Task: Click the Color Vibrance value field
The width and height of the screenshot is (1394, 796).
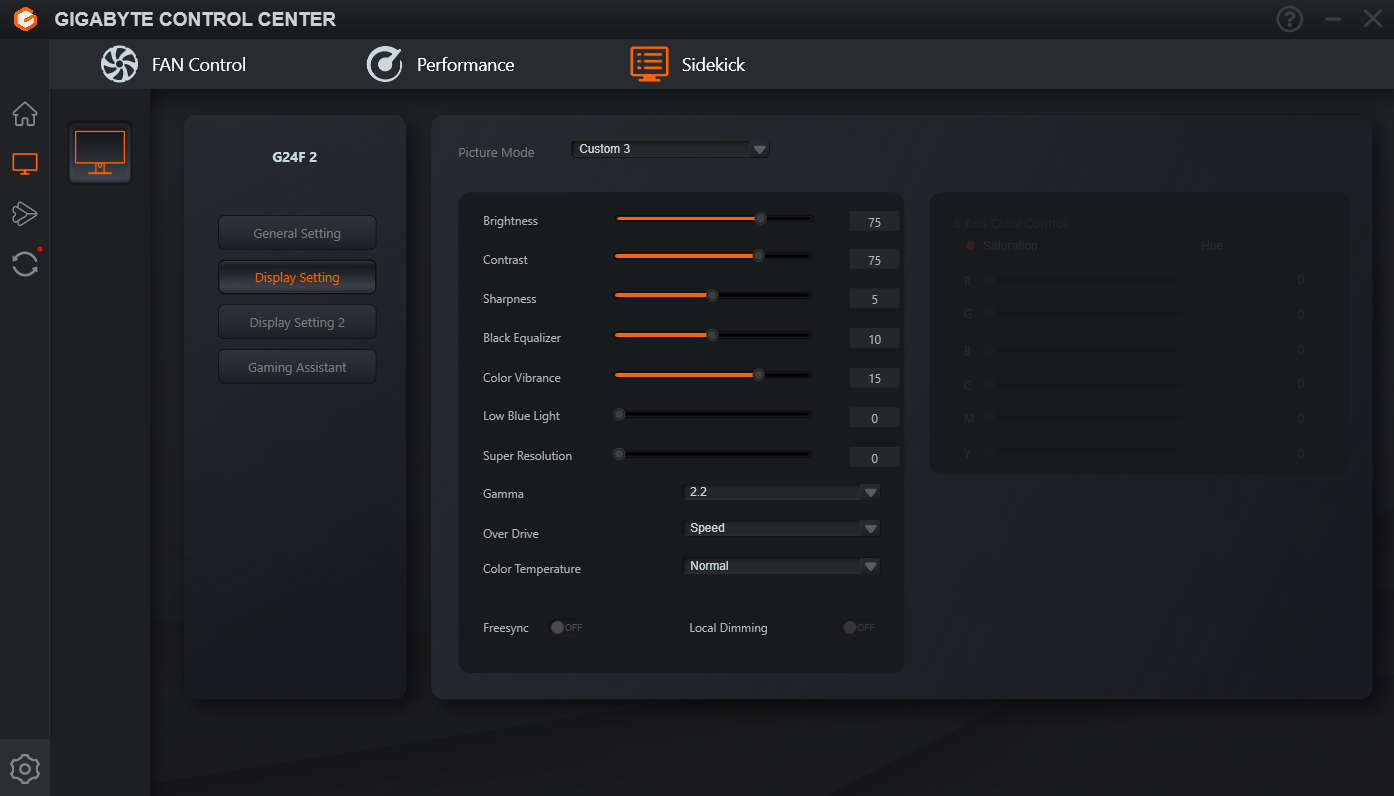Action: tap(874, 378)
